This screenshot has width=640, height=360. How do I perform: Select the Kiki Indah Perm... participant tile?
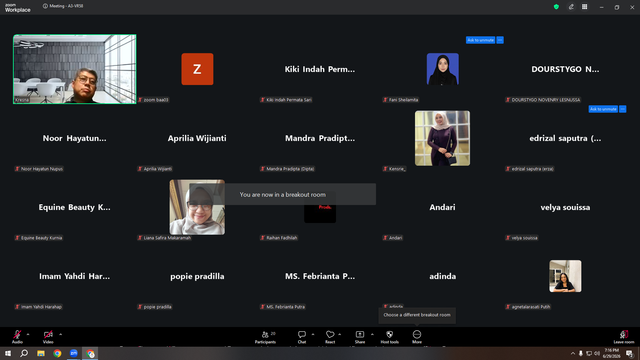click(320, 69)
